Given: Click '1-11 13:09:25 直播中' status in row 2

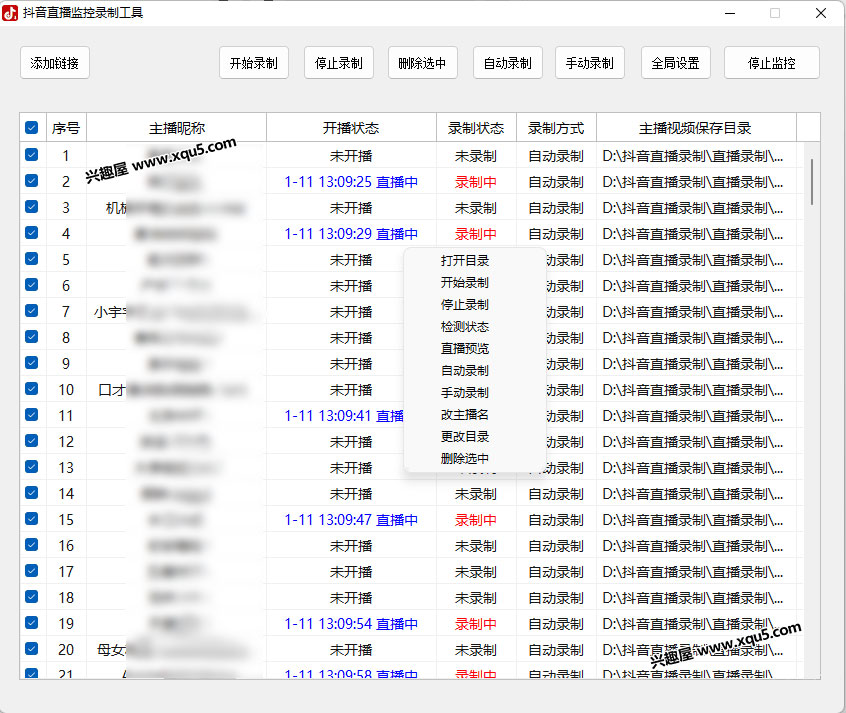Looking at the screenshot, I should 351,182.
